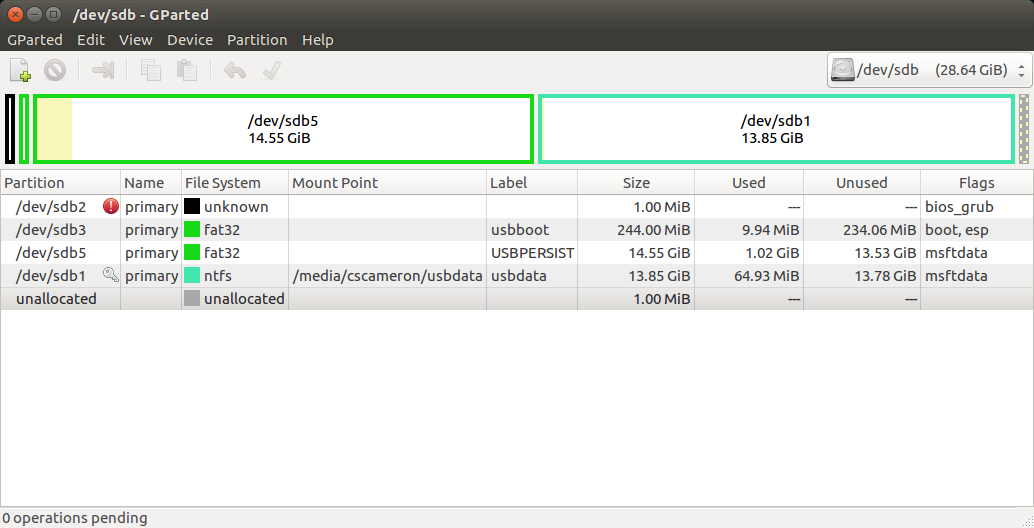Open the Partition menu
The height and width of the screenshot is (528, 1034).
click(257, 40)
